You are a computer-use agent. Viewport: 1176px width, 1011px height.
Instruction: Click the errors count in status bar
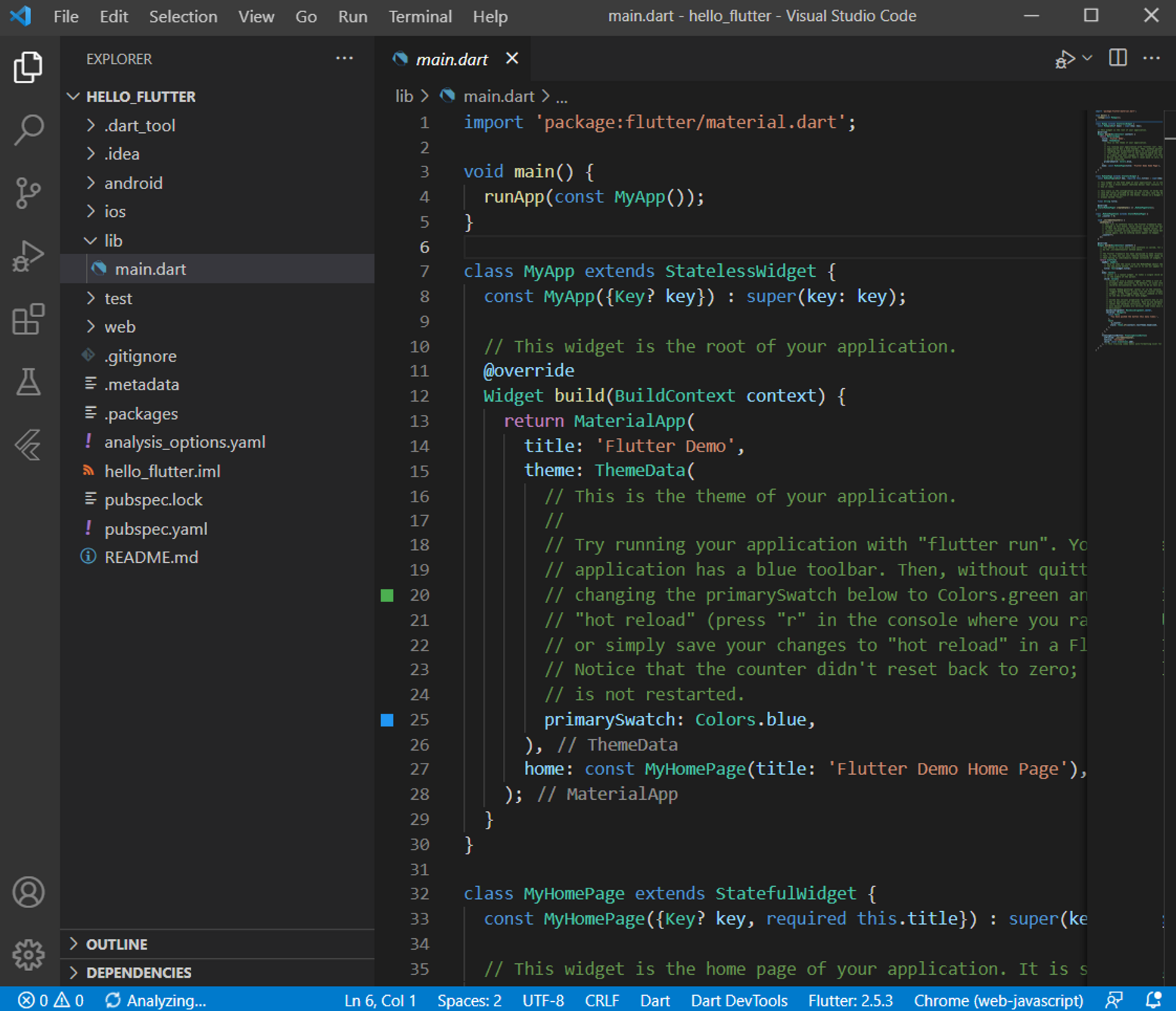pyautogui.click(x=33, y=1000)
